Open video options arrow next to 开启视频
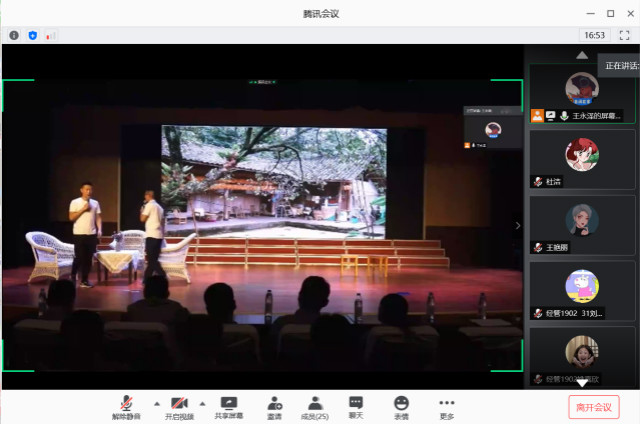Screen dimensions: 640x424 202,404
